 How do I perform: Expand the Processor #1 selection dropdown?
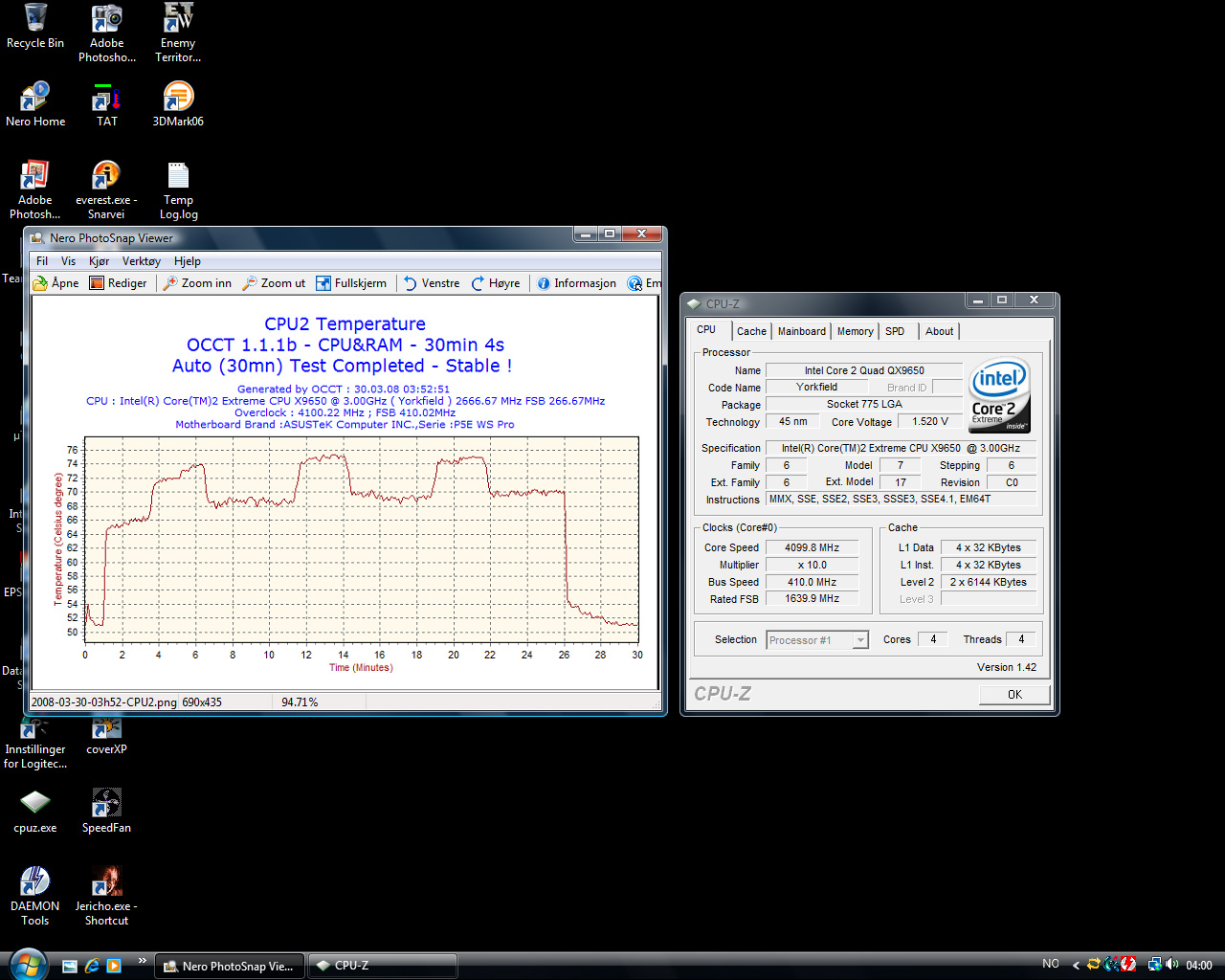click(860, 640)
